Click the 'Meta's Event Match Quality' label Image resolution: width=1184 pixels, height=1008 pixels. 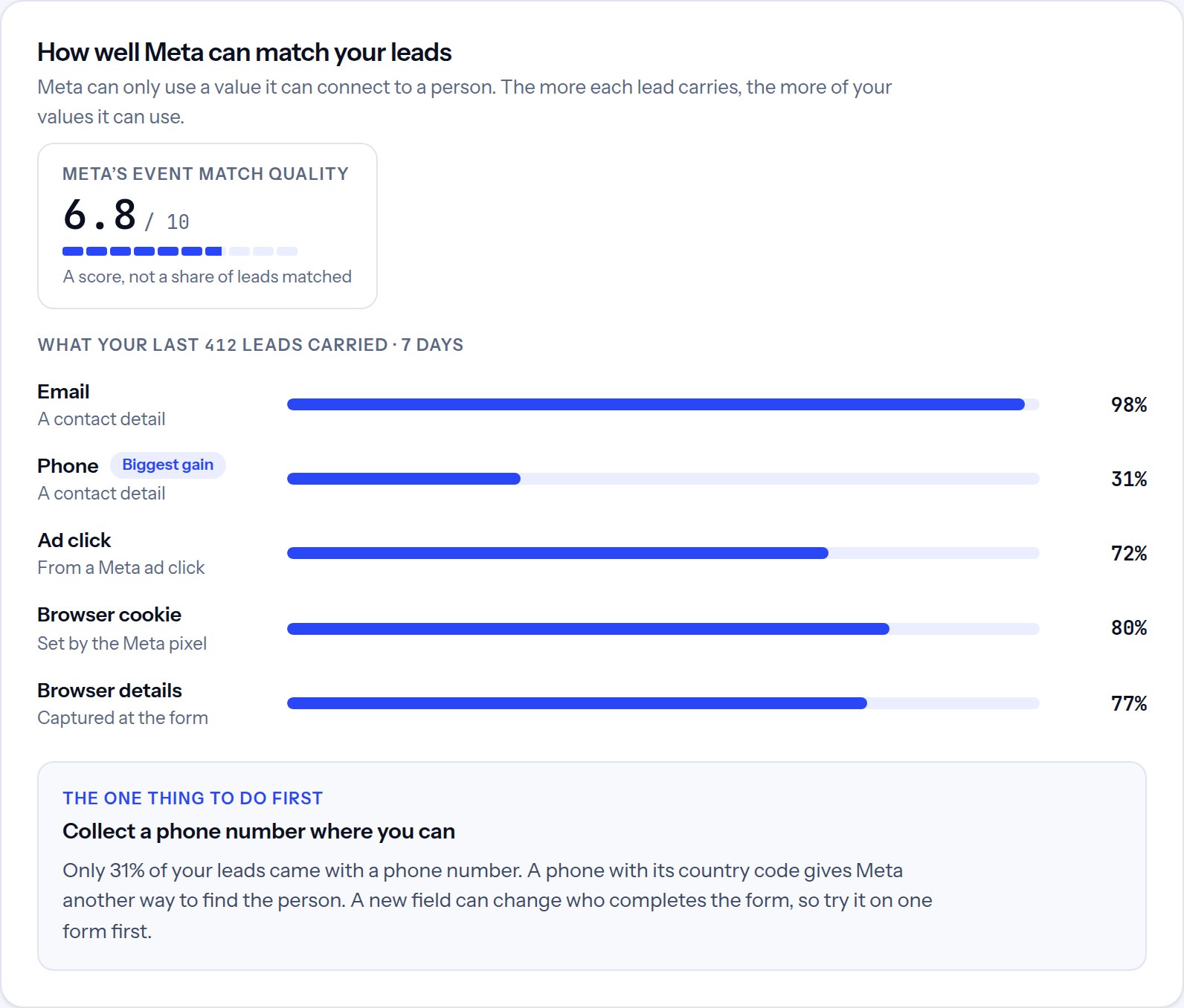(x=205, y=174)
